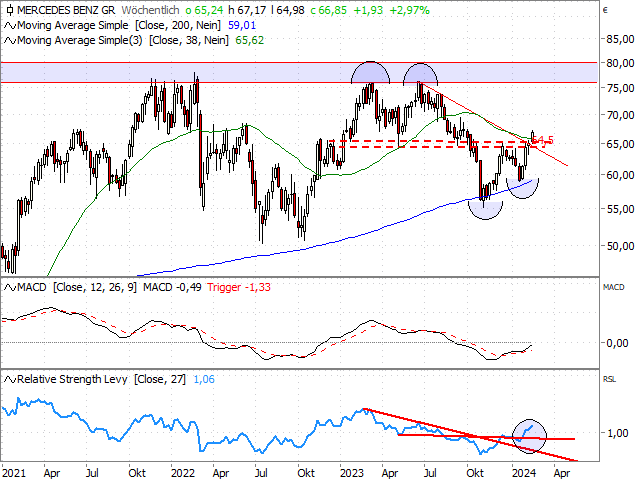Click the Relative Strength Levy line icon
Viewport: 640px width, 480px height.
(10, 380)
